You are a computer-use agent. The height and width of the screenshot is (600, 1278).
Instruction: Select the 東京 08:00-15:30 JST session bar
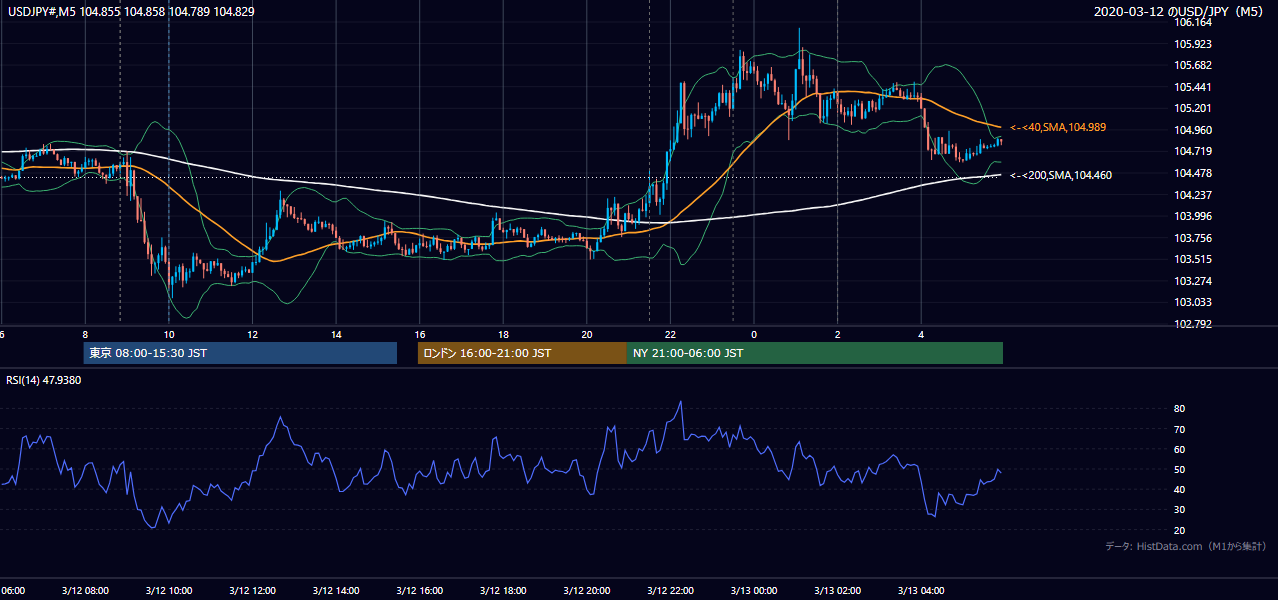pos(240,353)
